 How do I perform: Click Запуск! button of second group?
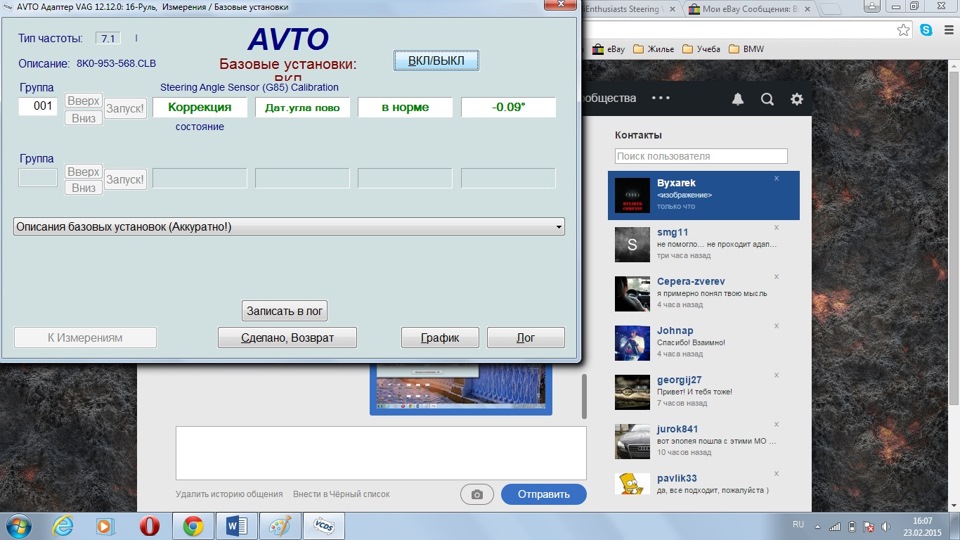coord(125,179)
